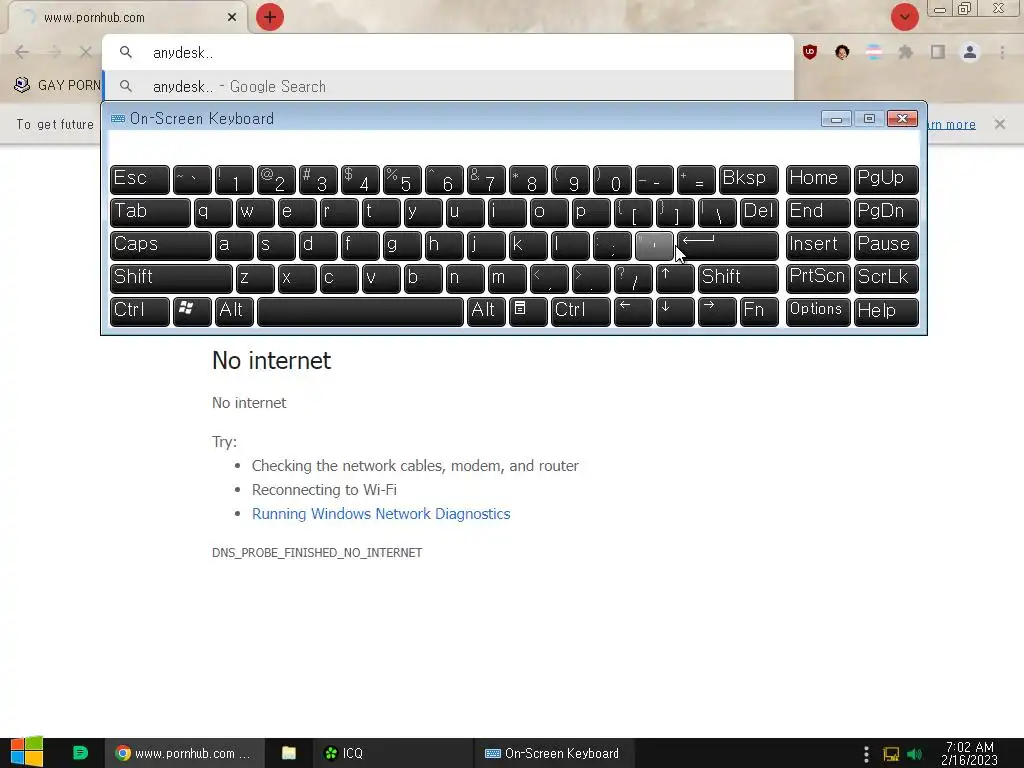Click the PgDn key

pyautogui.click(x=886, y=213)
